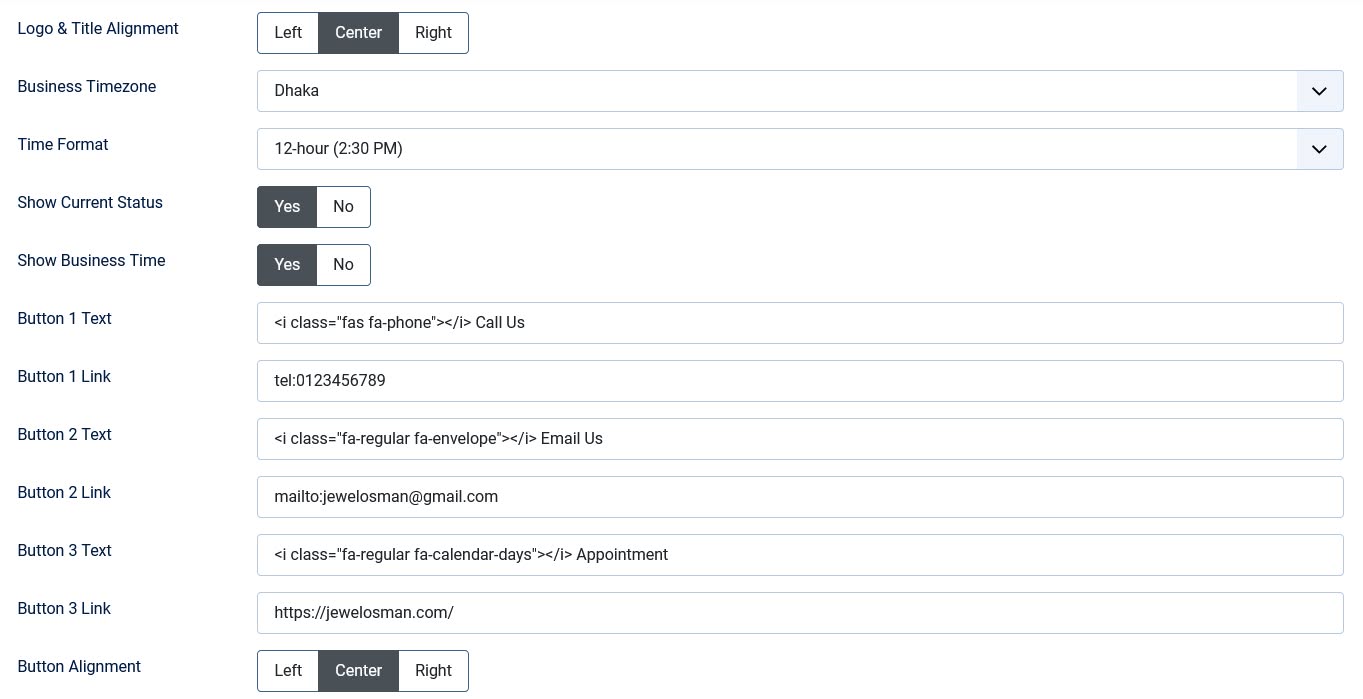Choose Center for Button Alignment
The width and height of the screenshot is (1363, 699).
(x=358, y=671)
